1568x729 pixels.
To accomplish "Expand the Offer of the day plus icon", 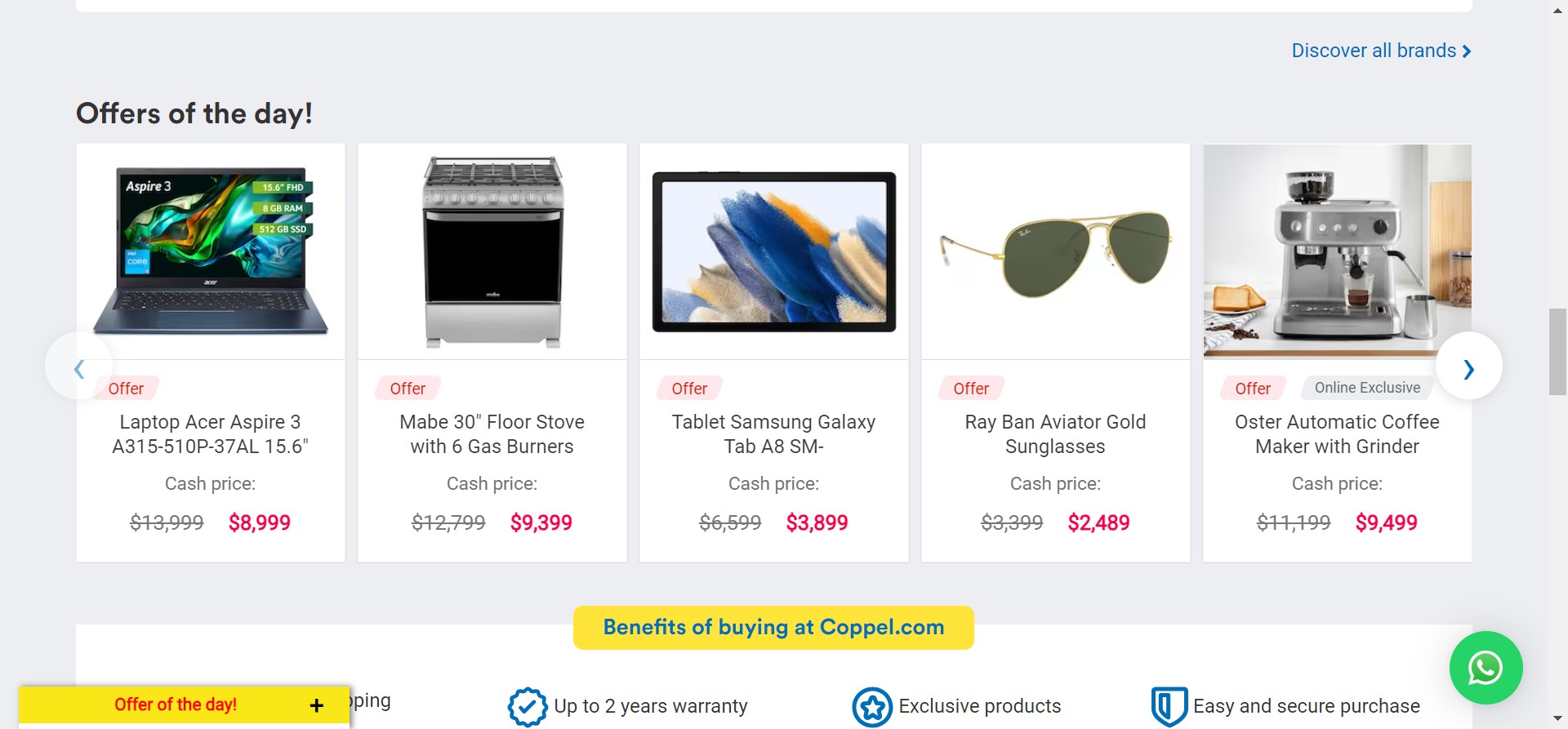I will coord(317,705).
